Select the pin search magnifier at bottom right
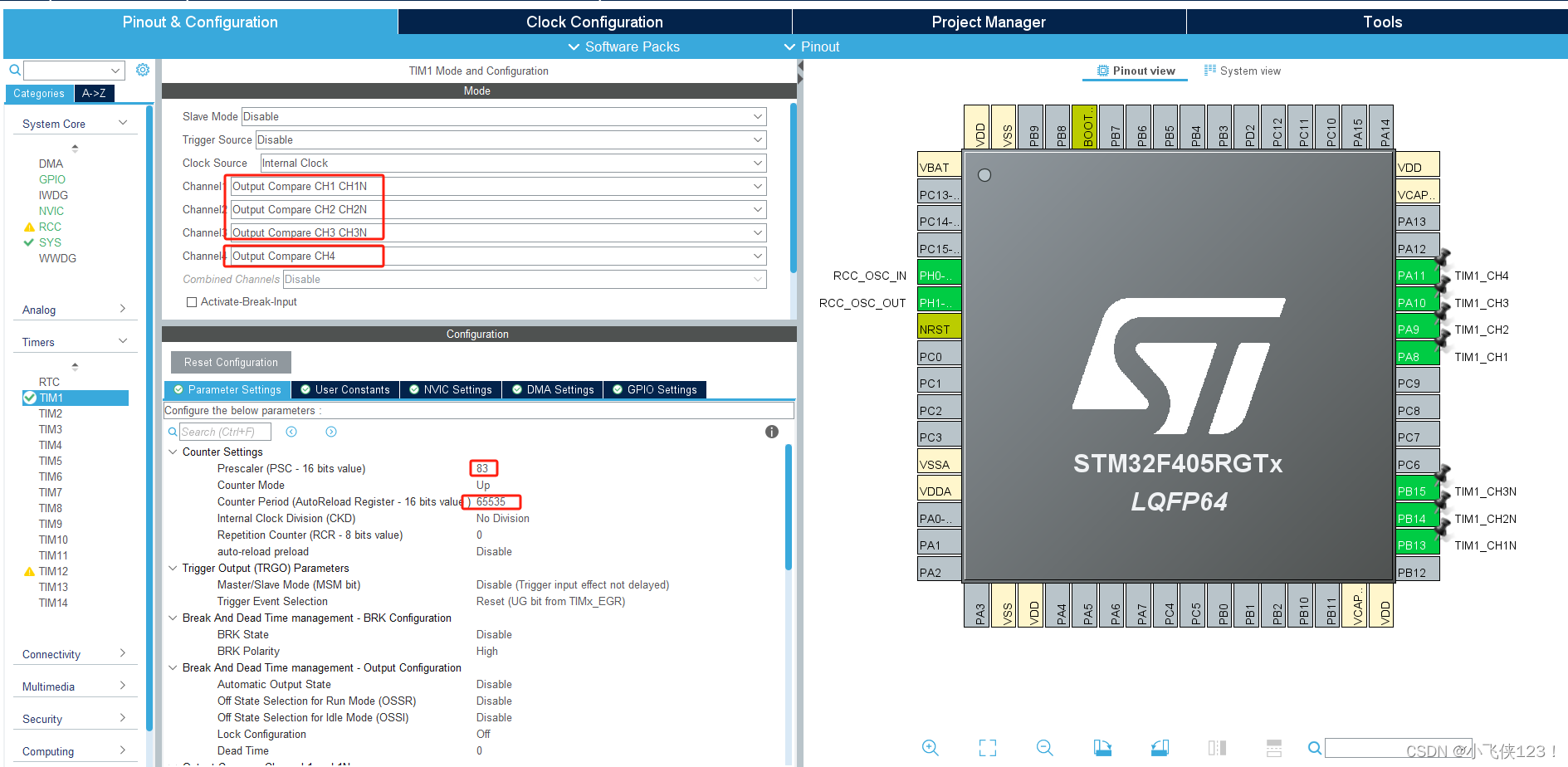This screenshot has height=767, width=1568. [1315, 748]
